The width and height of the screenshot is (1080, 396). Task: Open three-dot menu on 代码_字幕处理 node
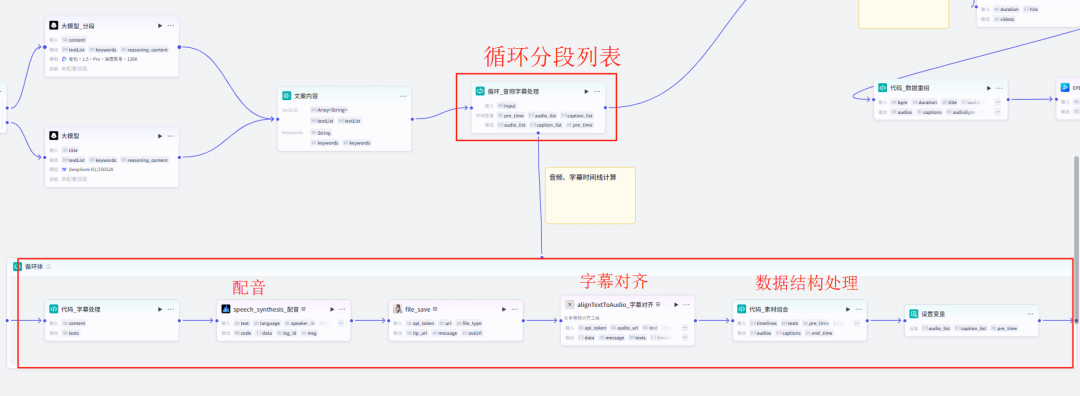point(170,309)
